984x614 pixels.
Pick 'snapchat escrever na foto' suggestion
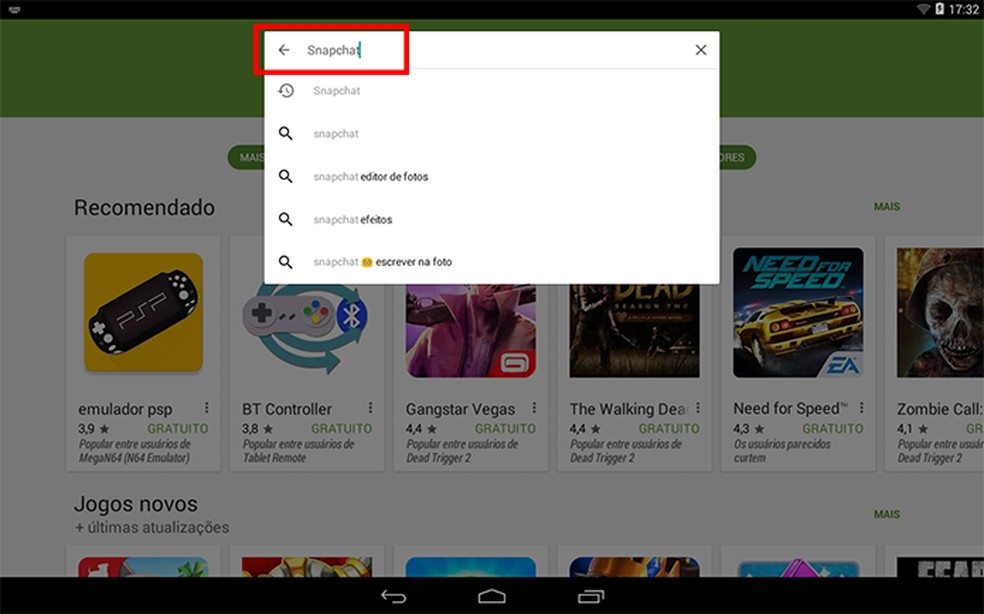click(x=491, y=262)
